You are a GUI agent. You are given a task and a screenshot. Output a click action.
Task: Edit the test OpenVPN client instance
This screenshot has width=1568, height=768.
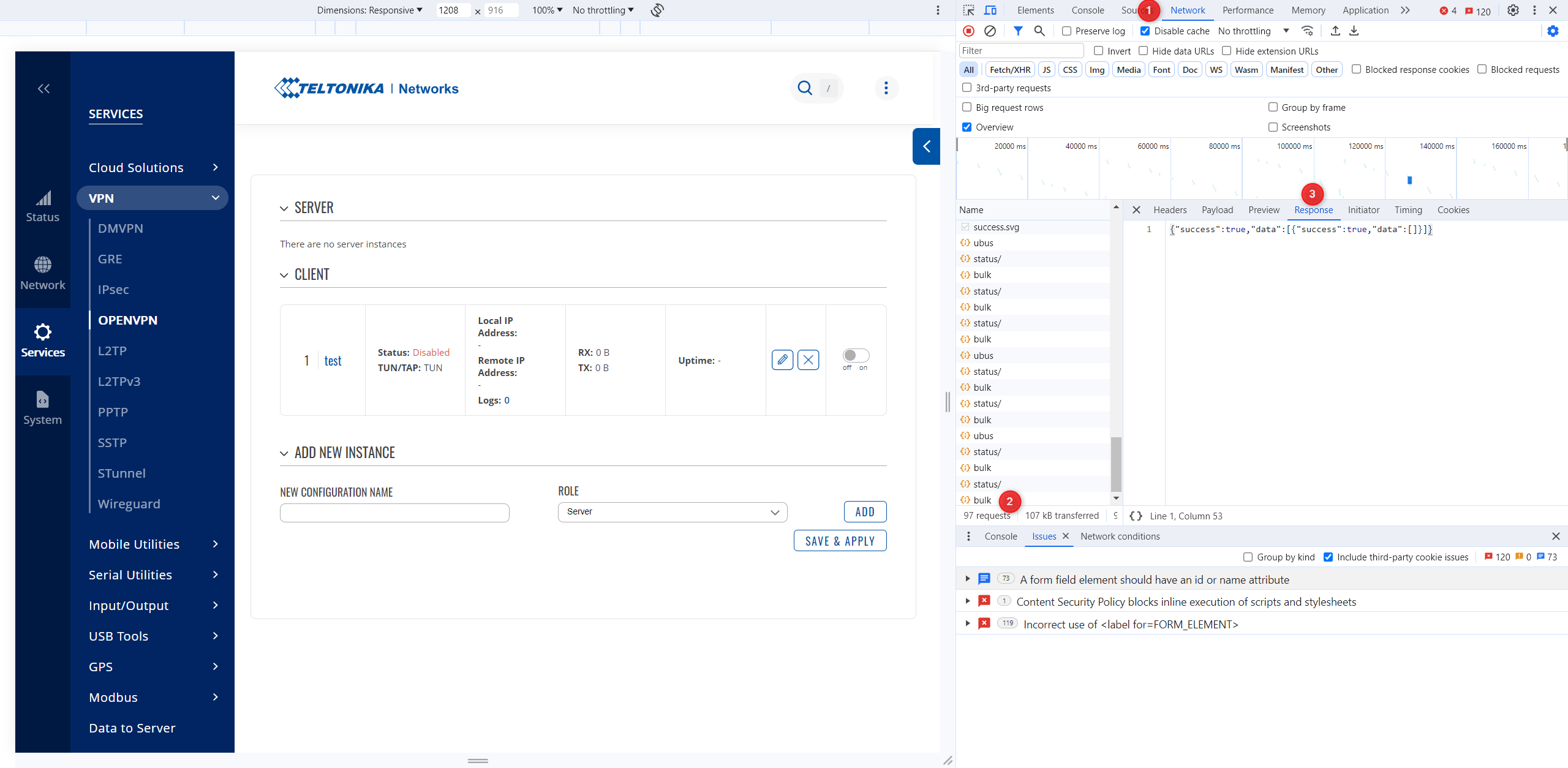pyautogui.click(x=782, y=360)
